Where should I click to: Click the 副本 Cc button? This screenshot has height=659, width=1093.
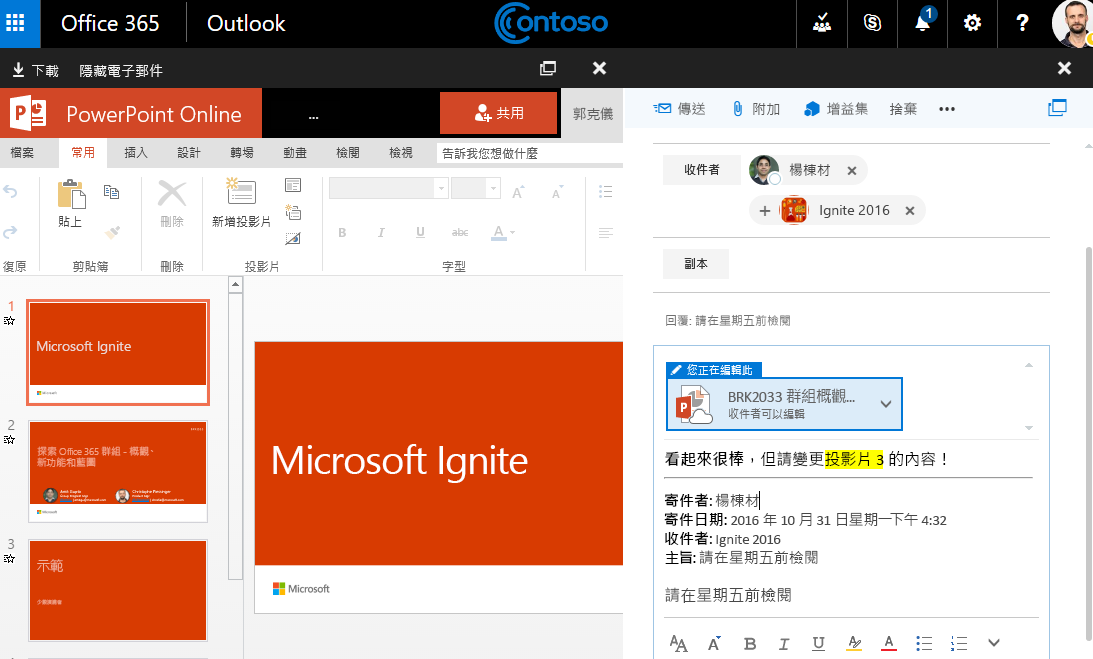[696, 264]
